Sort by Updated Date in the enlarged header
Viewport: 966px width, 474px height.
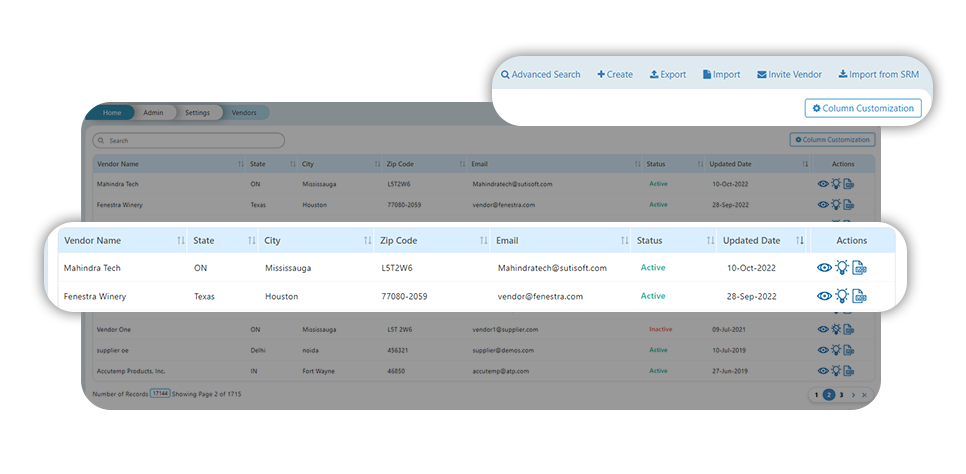tap(800, 240)
